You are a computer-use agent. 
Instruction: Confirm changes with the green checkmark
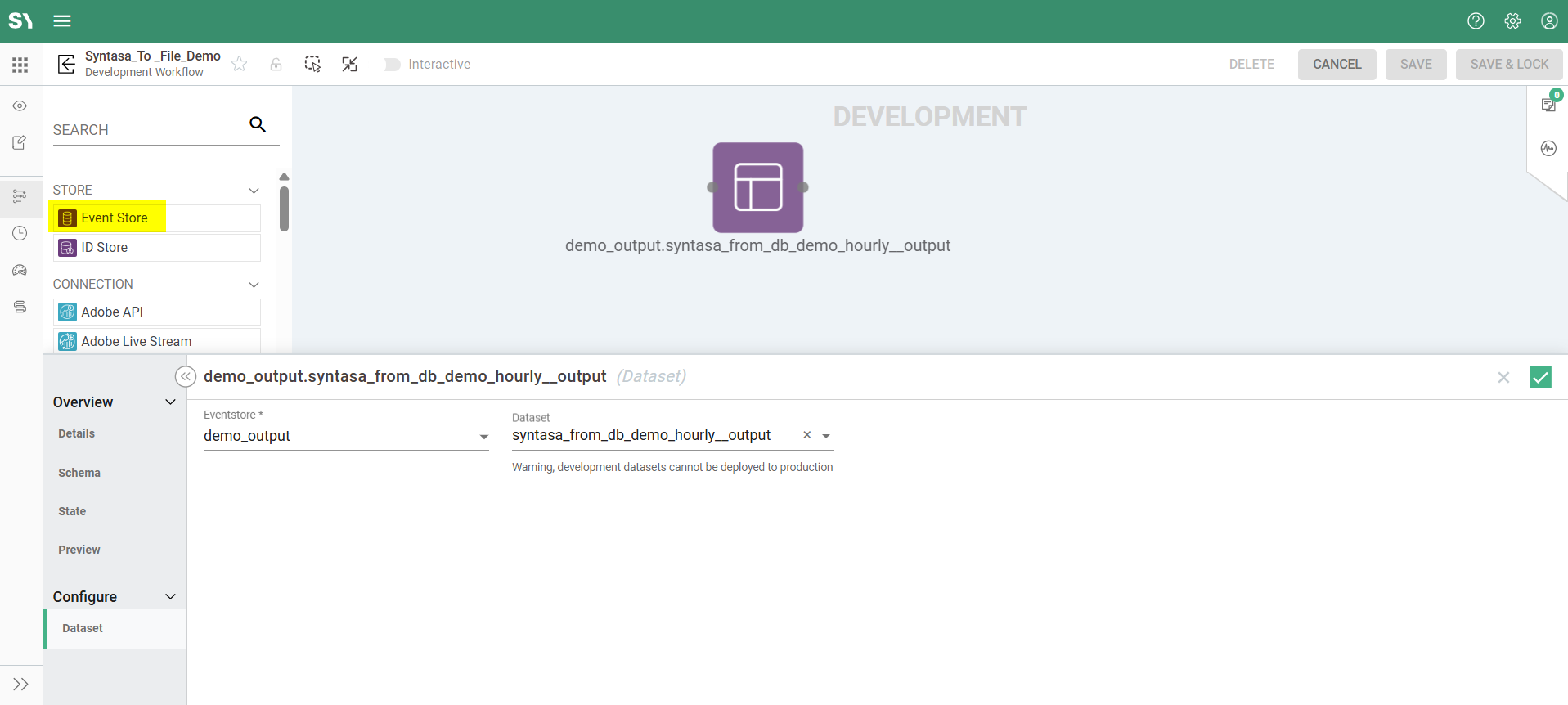(1540, 377)
